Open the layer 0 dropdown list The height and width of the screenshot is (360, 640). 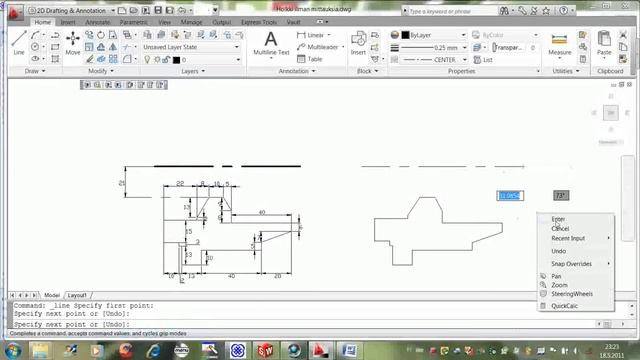point(238,60)
